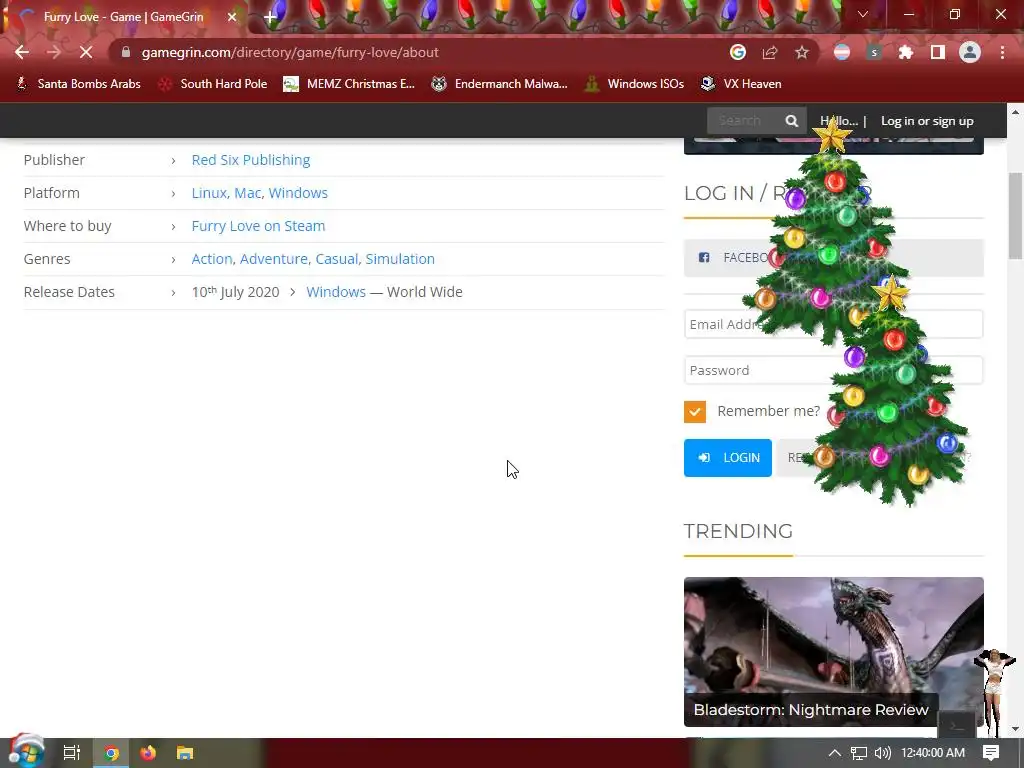Screen dimensions: 1024x768
Task: Click the taskbar clock 12:40:00 AM
Action: tap(933, 753)
